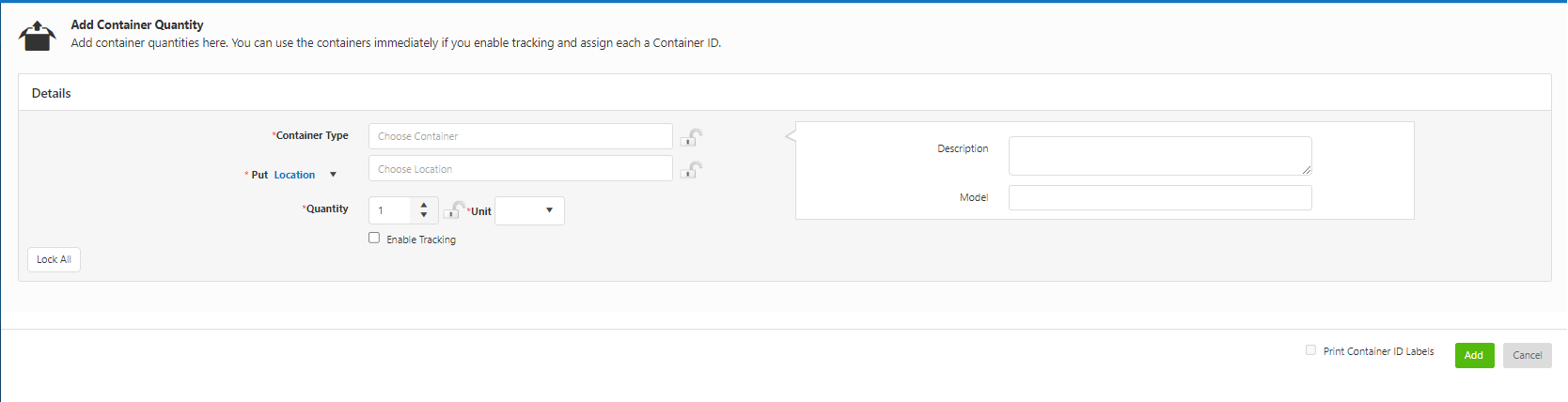Focus the Model text field
Screen dimensions: 1568x402
tap(1159, 197)
